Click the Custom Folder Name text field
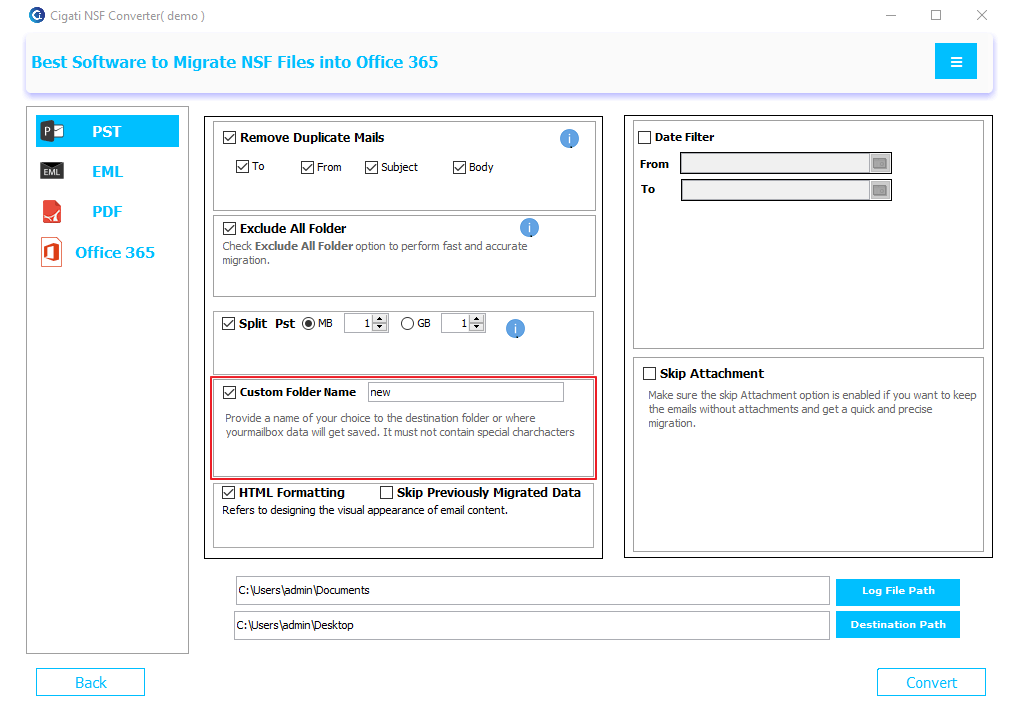Viewport: 1010px width, 726px height. pyautogui.click(x=466, y=392)
